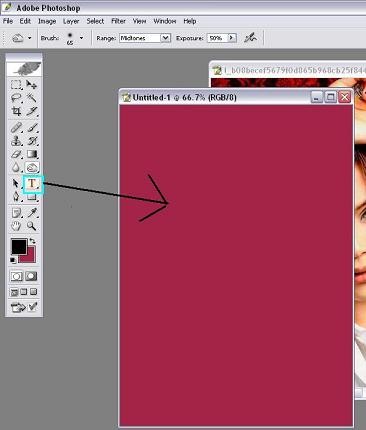
Task: Select the Brush tool
Action: click(32, 128)
